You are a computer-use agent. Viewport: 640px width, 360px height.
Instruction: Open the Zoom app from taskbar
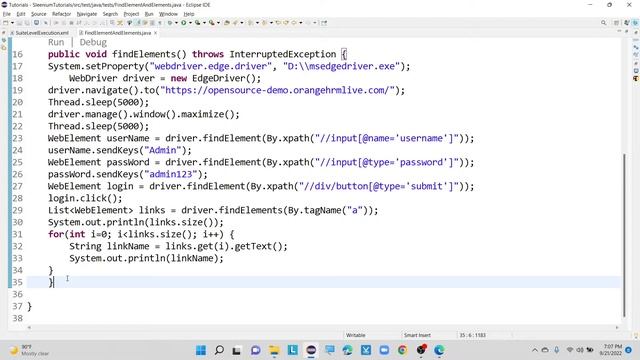[x=384, y=350]
